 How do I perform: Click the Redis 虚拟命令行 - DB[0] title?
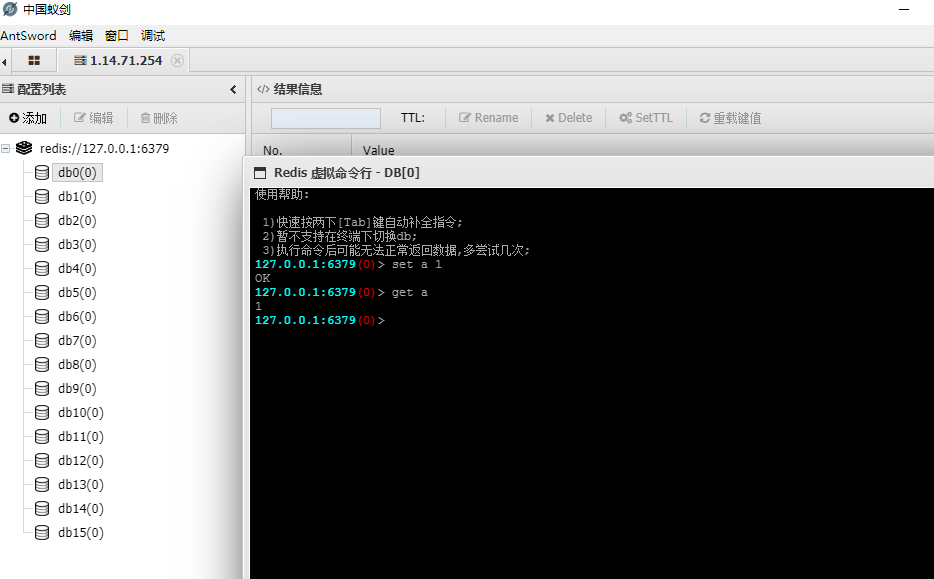347,173
